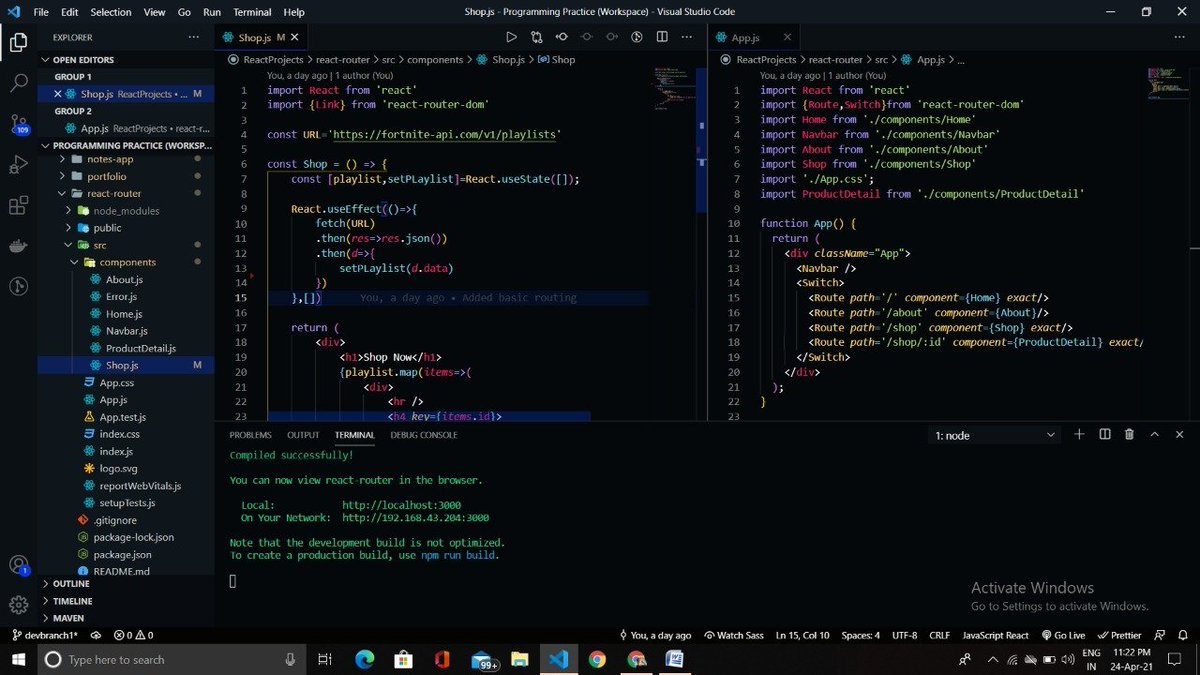This screenshot has width=1200, height=675.
Task: Click devbranch1* branch in status bar
Action: 46,635
